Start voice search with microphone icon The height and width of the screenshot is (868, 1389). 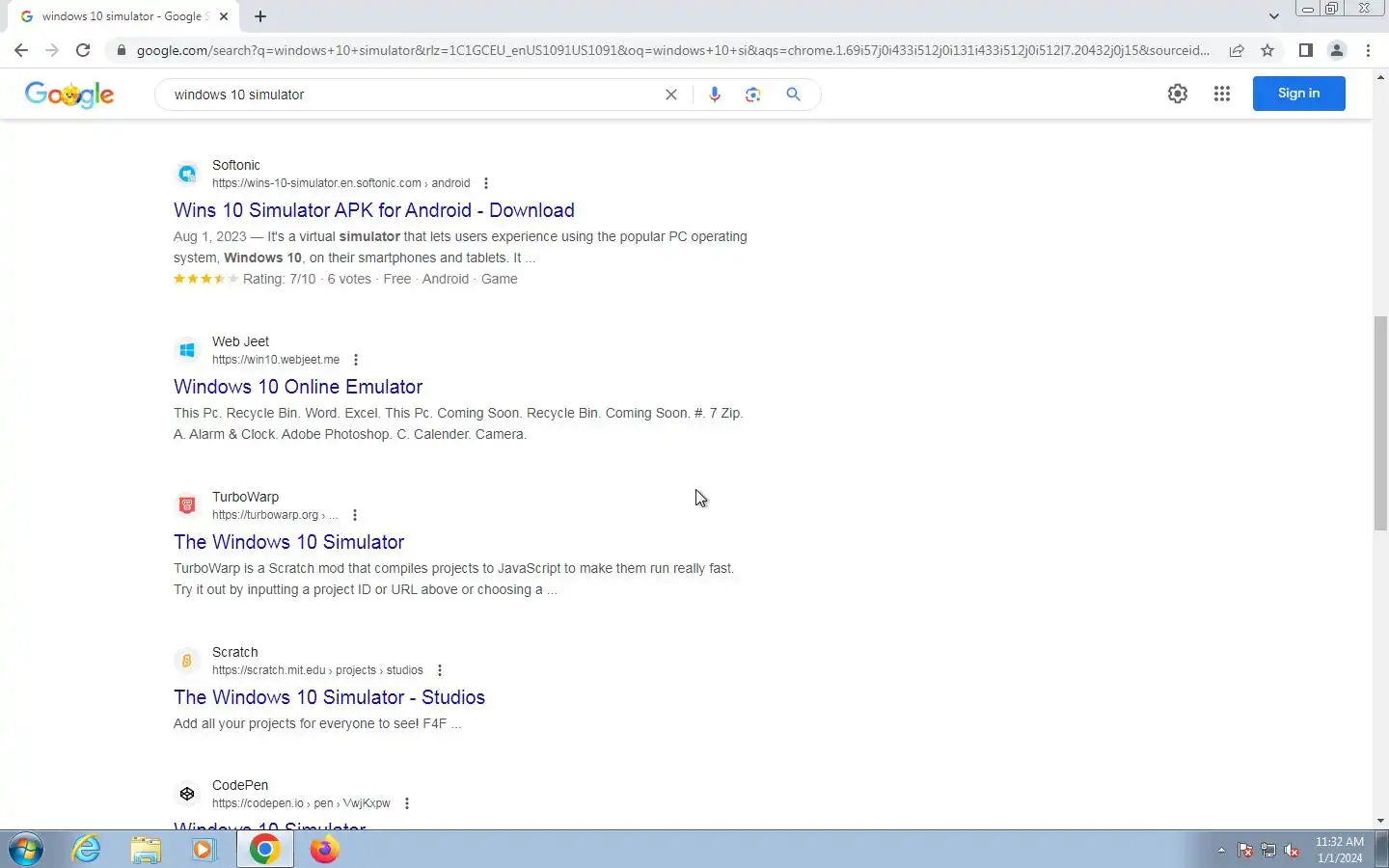coord(715,95)
